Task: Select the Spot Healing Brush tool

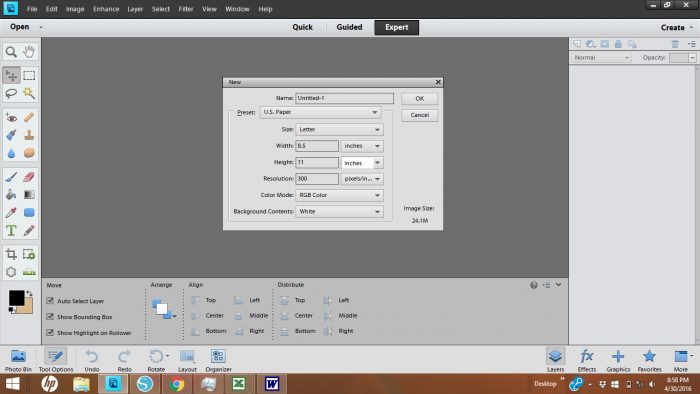Action: pyautogui.click(x=29, y=117)
